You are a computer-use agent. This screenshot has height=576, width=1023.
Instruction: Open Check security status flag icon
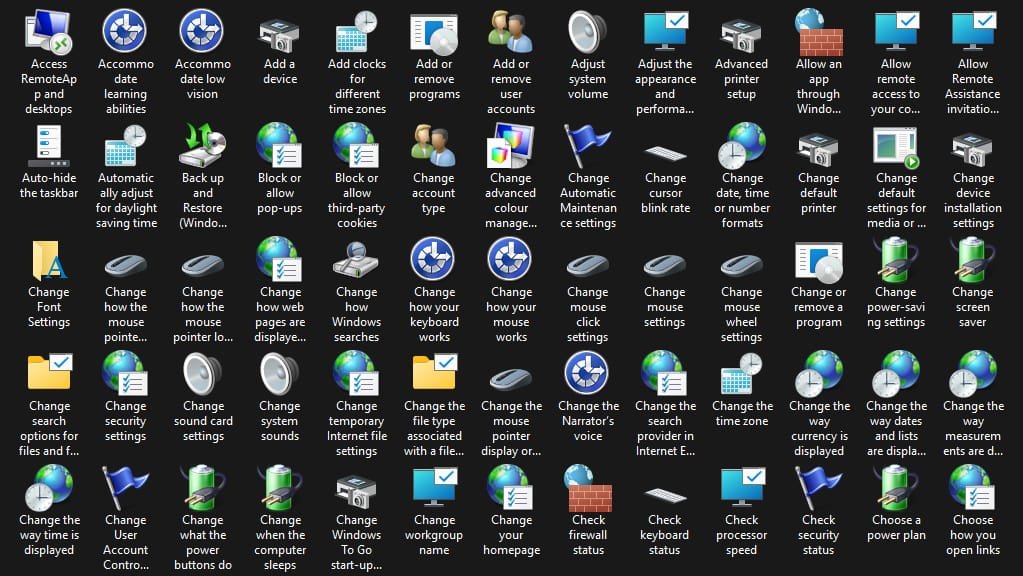pos(818,489)
